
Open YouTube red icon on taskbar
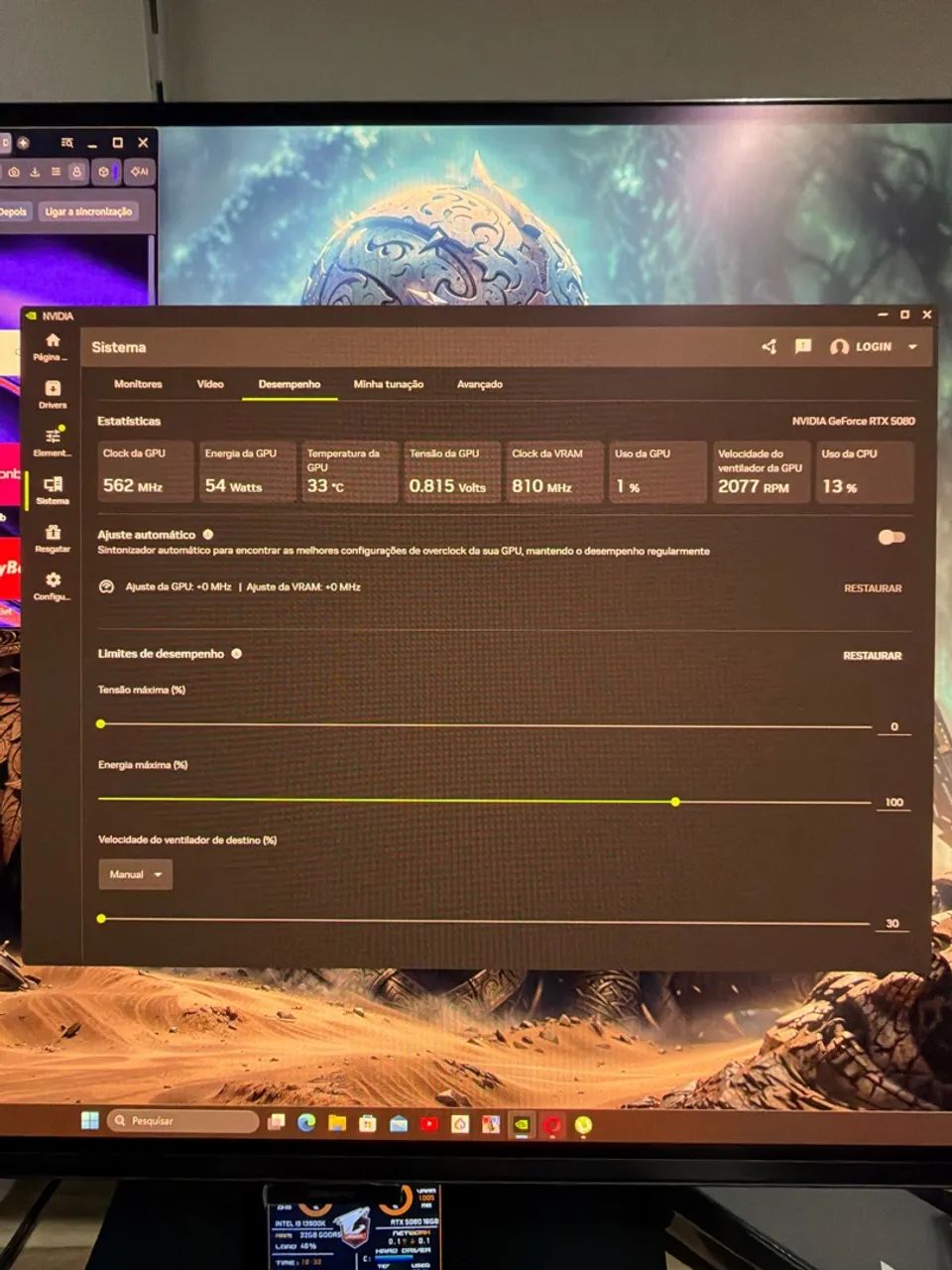[429, 1124]
